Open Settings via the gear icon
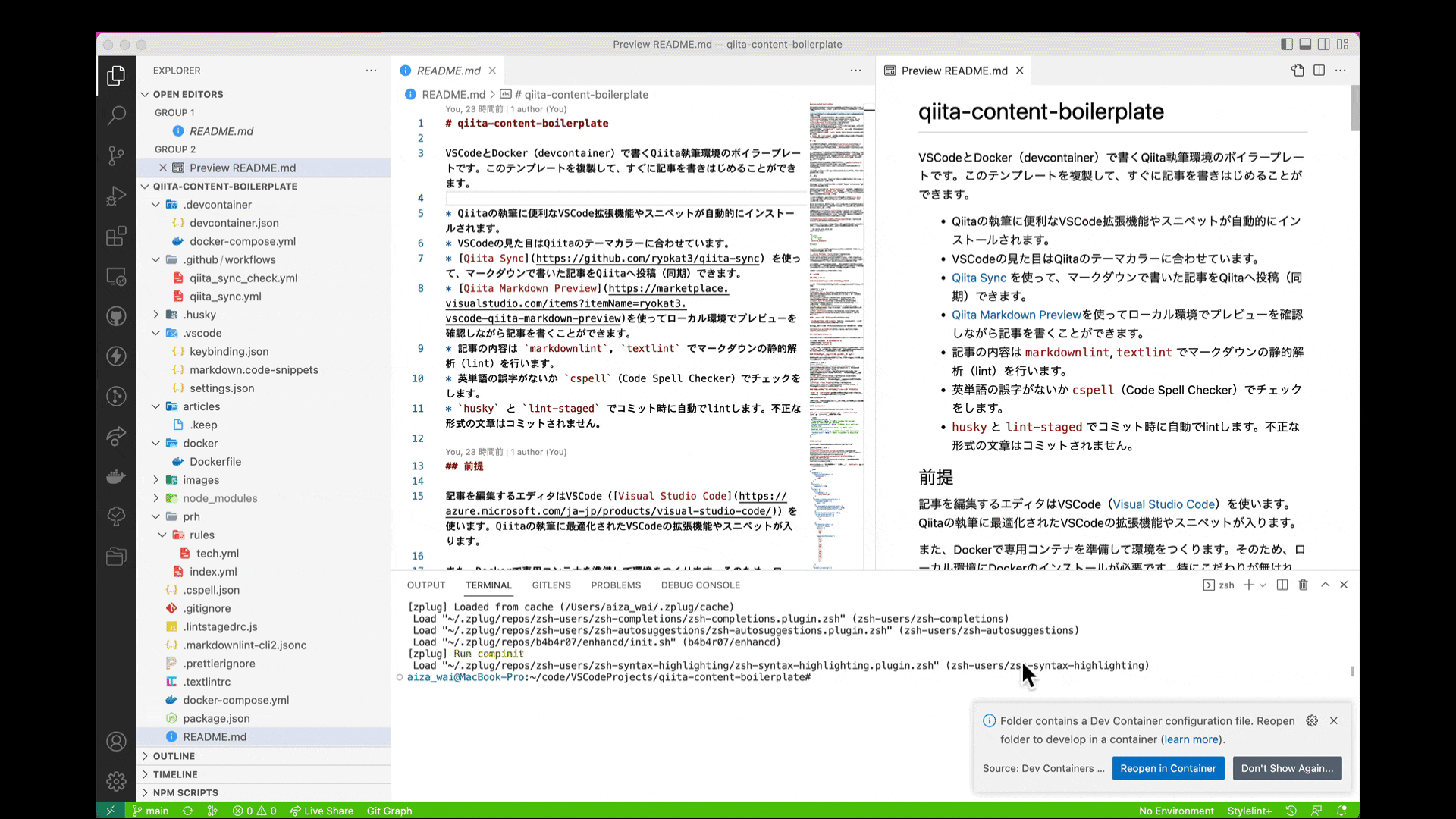1456x819 pixels. 116,781
